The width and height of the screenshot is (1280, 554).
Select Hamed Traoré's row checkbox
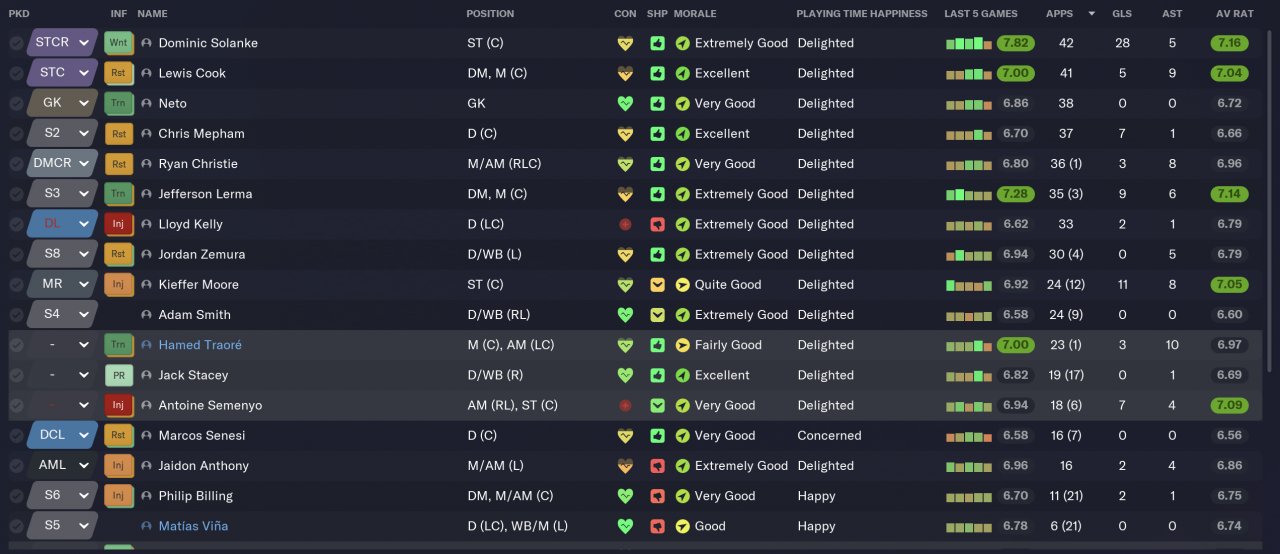click(x=16, y=345)
